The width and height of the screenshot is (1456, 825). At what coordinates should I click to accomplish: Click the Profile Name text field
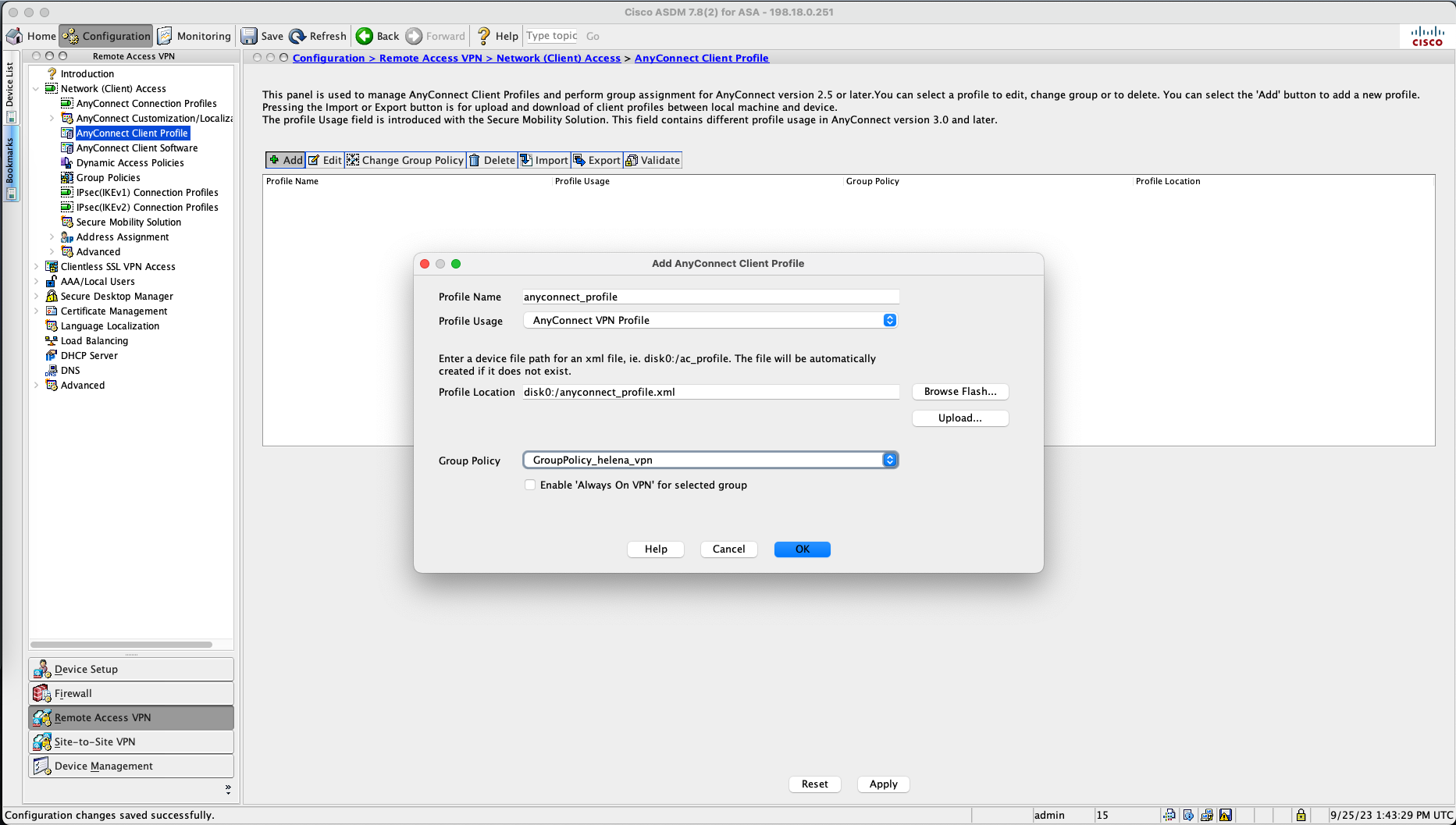tap(710, 297)
